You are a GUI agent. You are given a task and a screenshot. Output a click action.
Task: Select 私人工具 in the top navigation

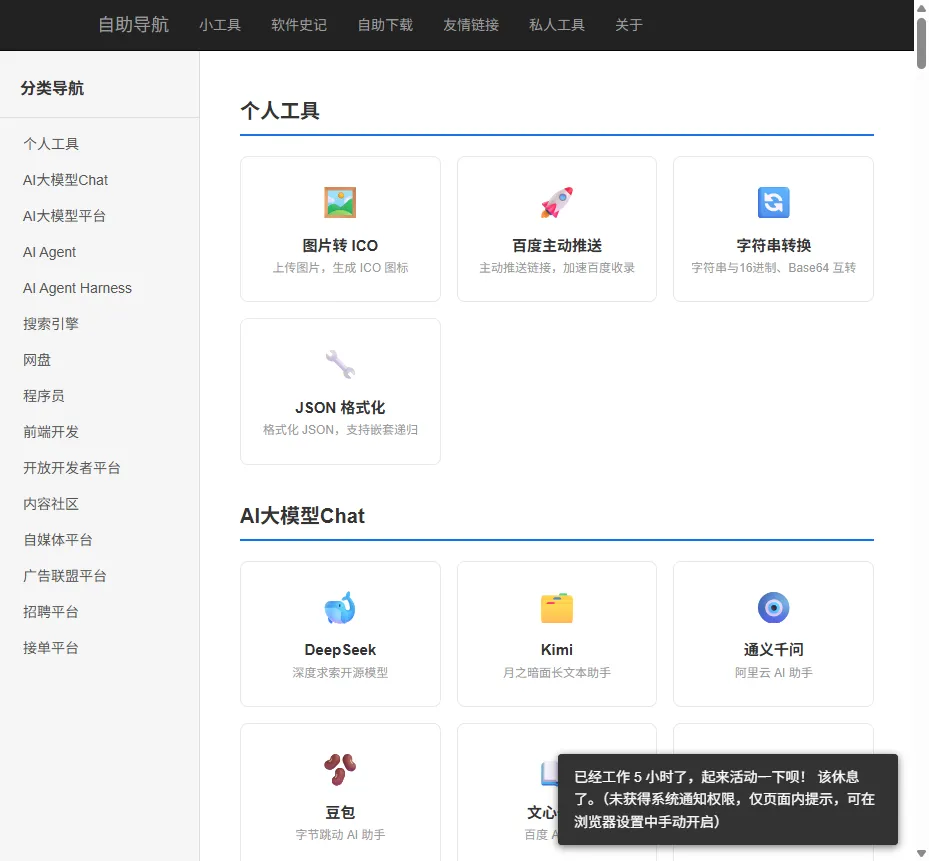[x=557, y=25]
